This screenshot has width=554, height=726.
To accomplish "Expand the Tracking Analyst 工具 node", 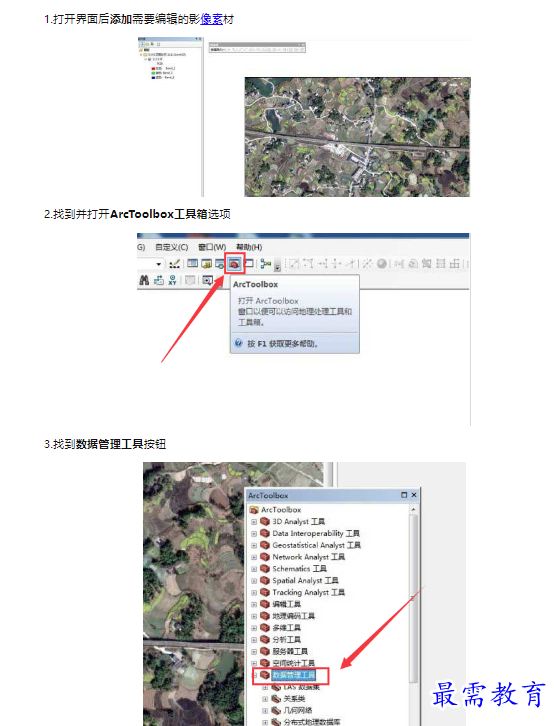I will point(254,593).
